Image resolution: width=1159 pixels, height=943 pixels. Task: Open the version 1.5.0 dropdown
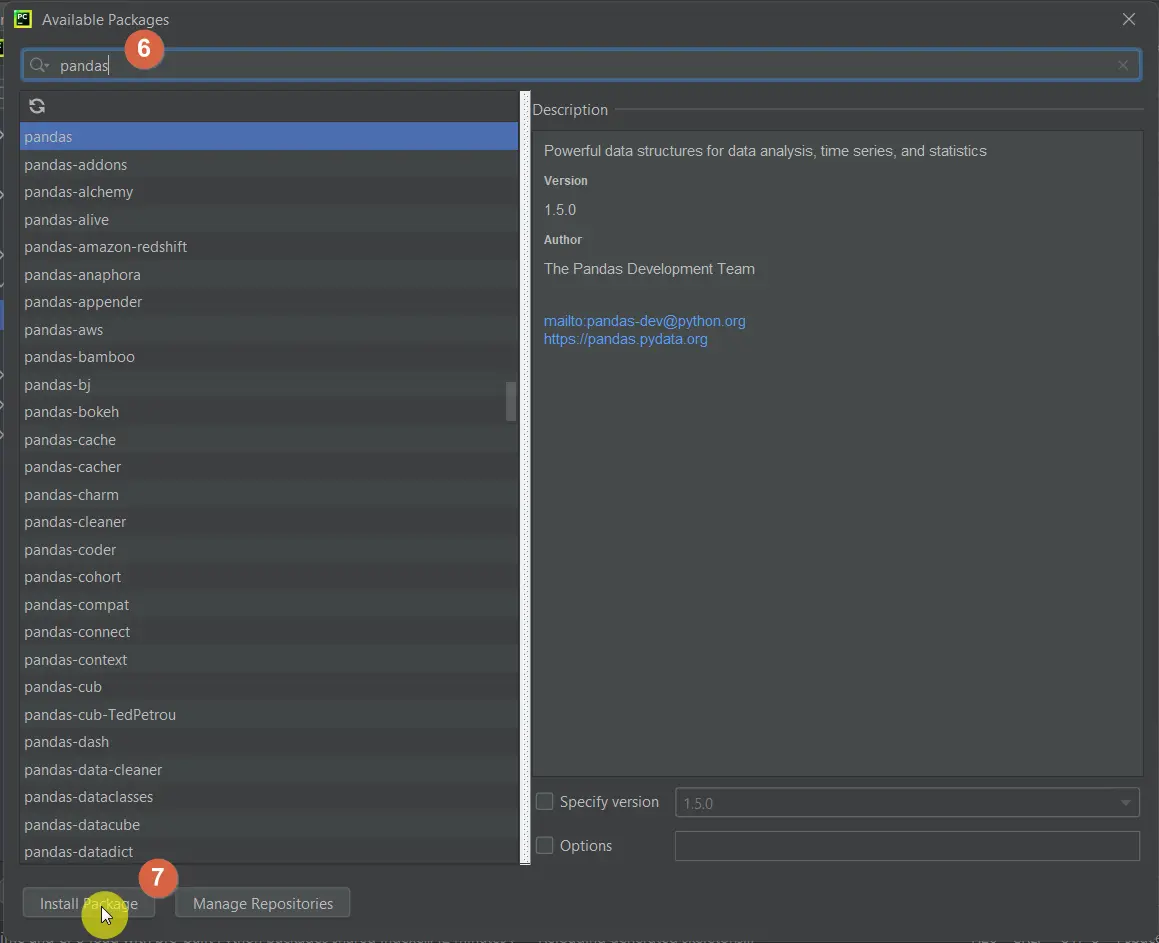907,803
